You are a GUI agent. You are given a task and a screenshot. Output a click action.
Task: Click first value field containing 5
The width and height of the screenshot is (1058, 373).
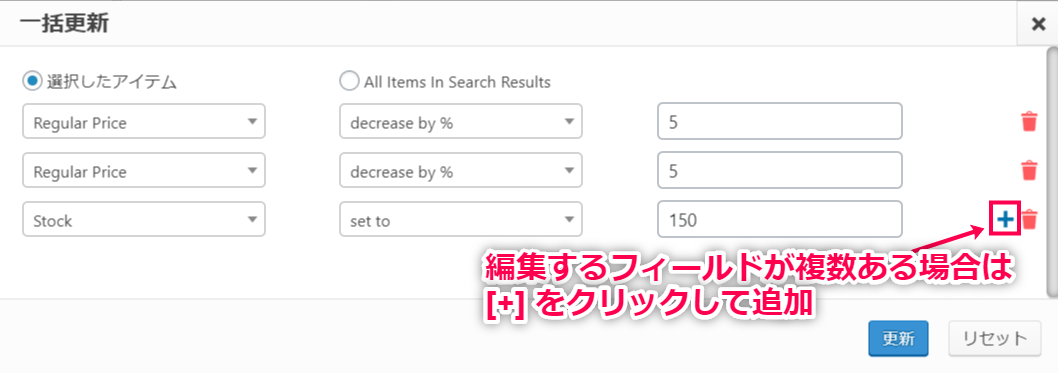click(780, 121)
